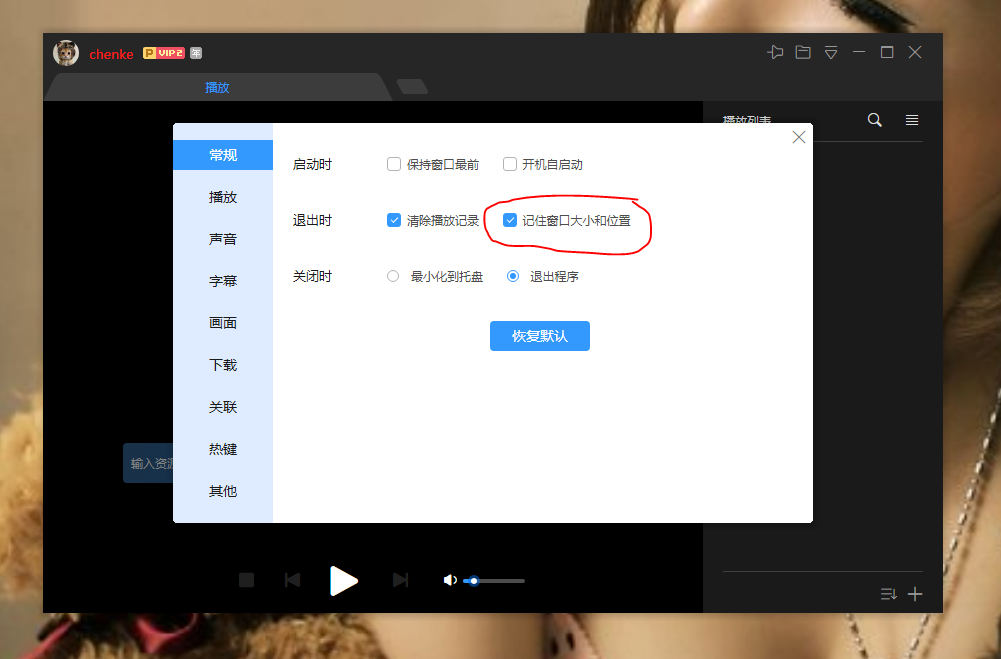Open the main menu triangle dropdown

[x=831, y=53]
